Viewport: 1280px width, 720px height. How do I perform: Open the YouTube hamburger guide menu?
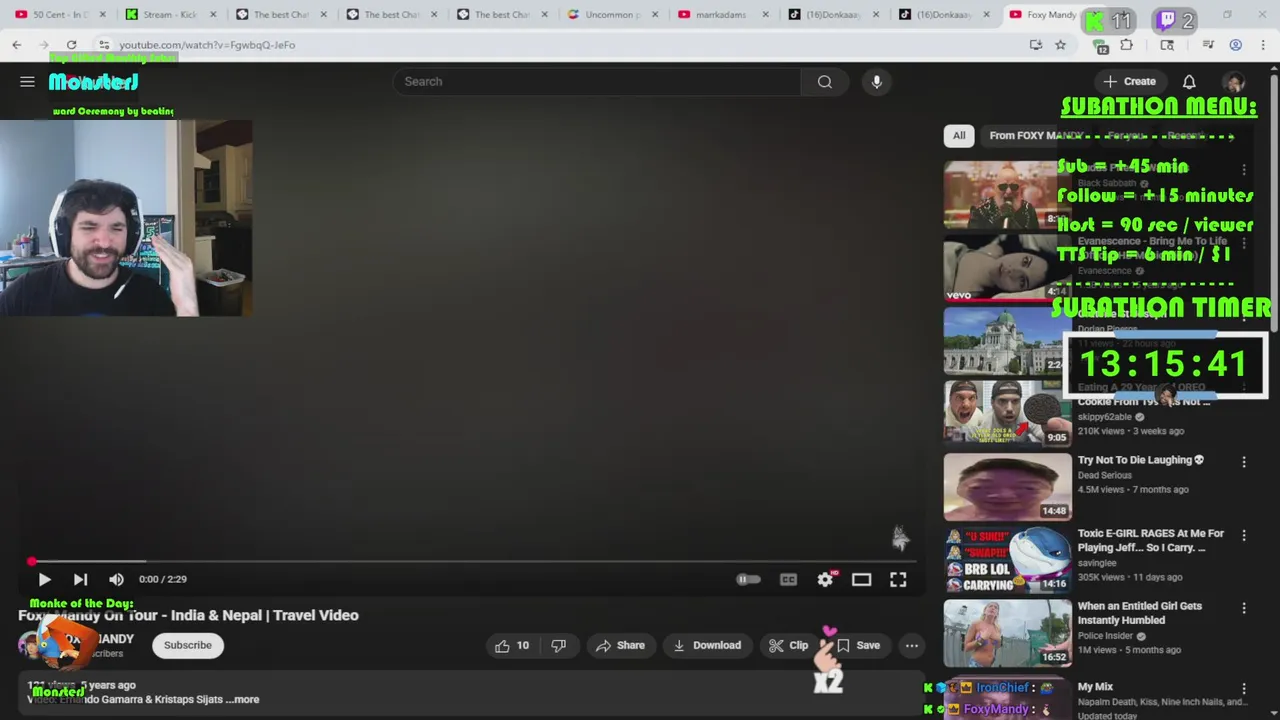click(x=27, y=82)
